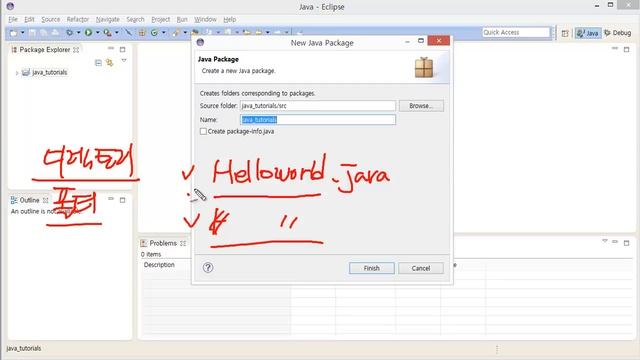Click the "0 items" text in Problems
640x360 pixels.
tap(151, 254)
